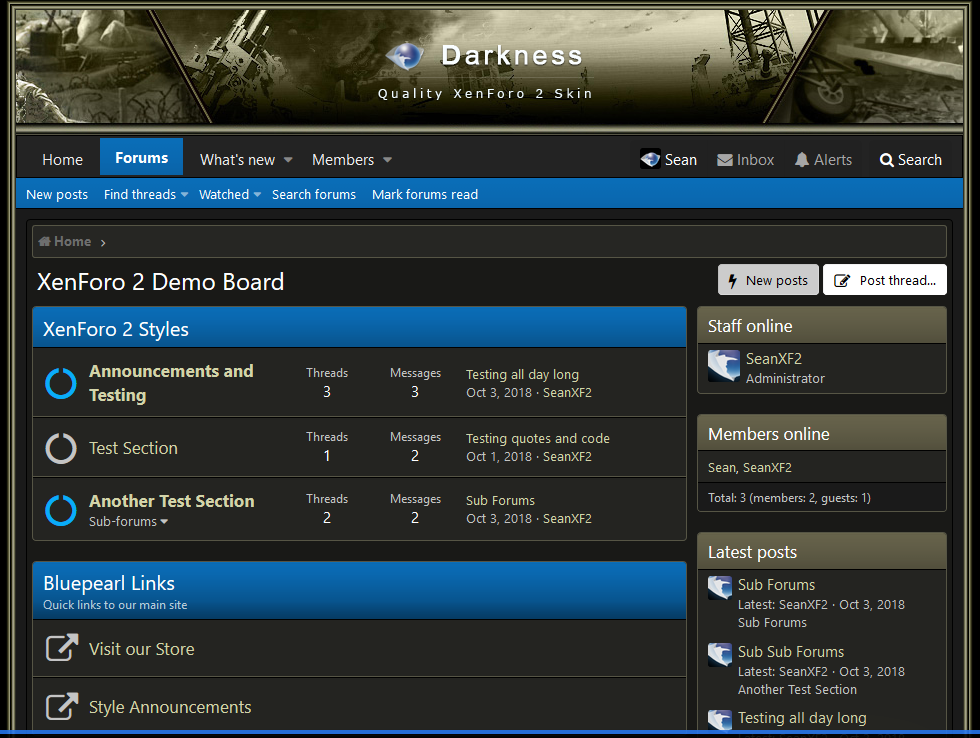Click the Home breadcrumb house icon

tap(45, 242)
